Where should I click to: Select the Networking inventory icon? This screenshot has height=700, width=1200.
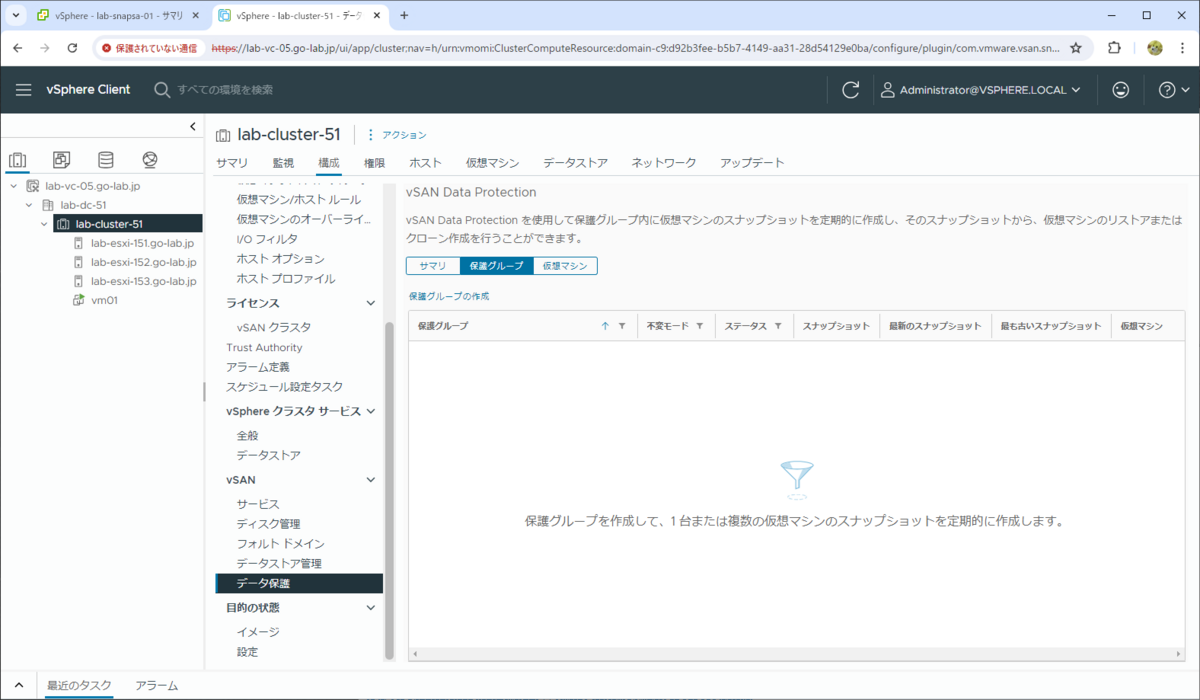(150, 160)
